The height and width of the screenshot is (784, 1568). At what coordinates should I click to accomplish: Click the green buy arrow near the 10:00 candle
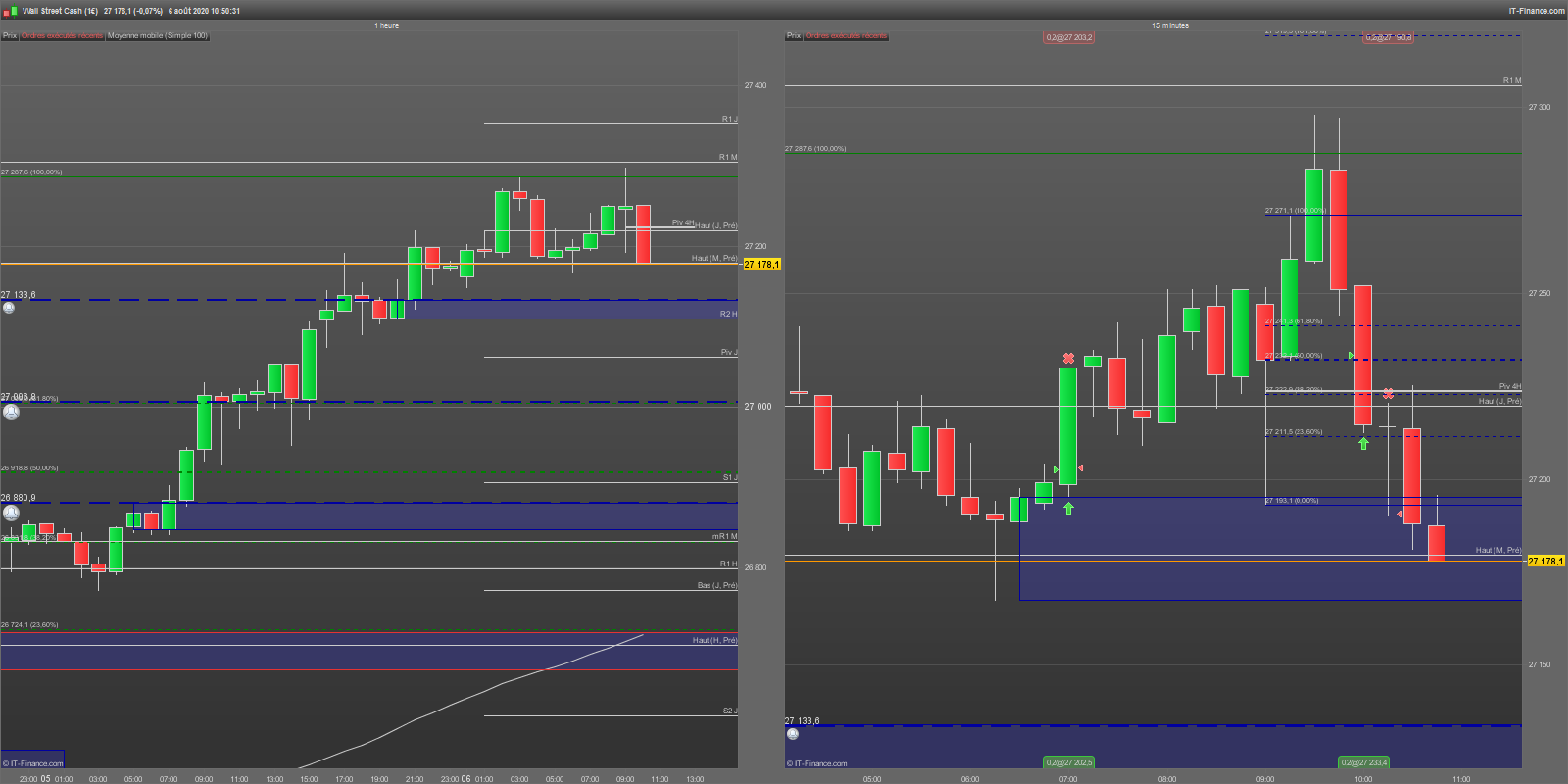[x=1363, y=443]
